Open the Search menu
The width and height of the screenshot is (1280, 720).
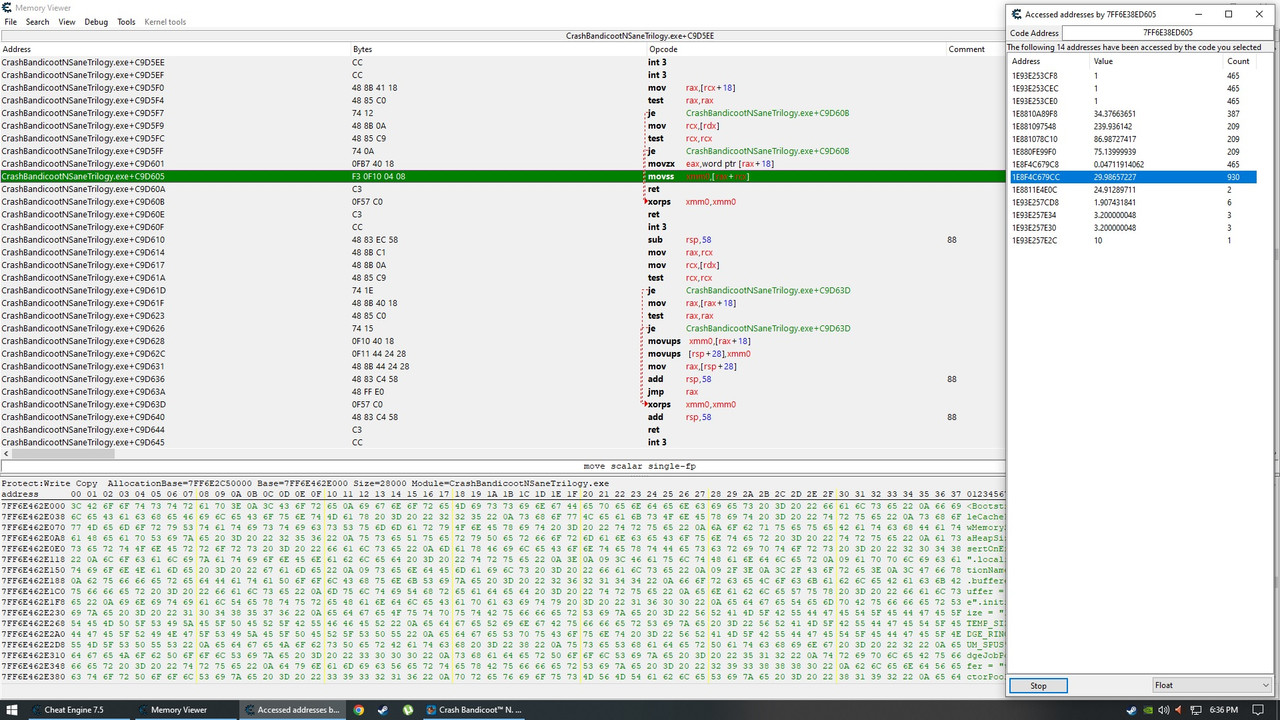click(37, 21)
